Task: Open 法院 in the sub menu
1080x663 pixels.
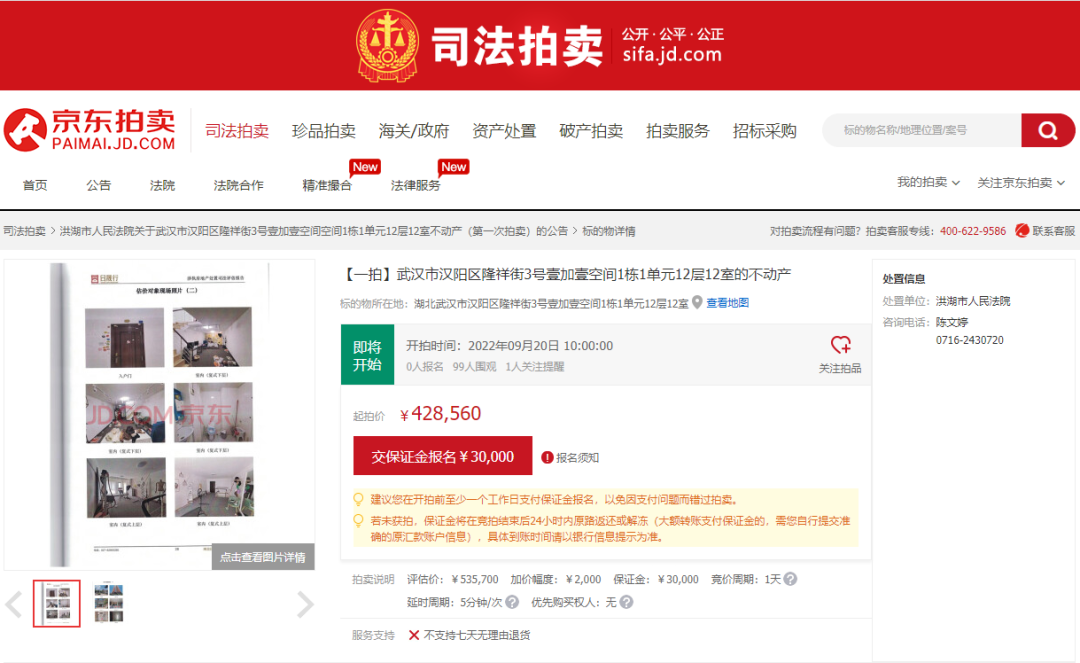Action: pos(163,185)
